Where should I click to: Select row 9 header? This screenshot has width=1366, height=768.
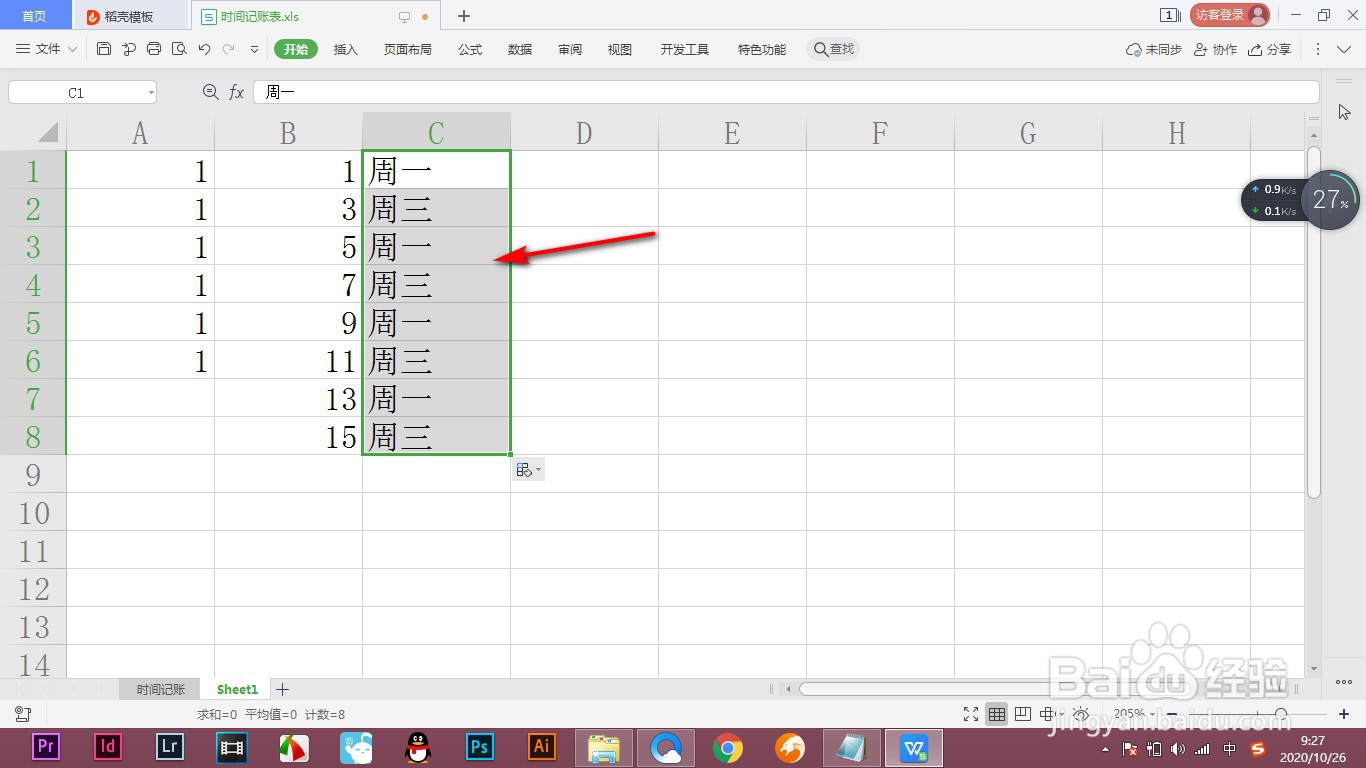pos(33,474)
